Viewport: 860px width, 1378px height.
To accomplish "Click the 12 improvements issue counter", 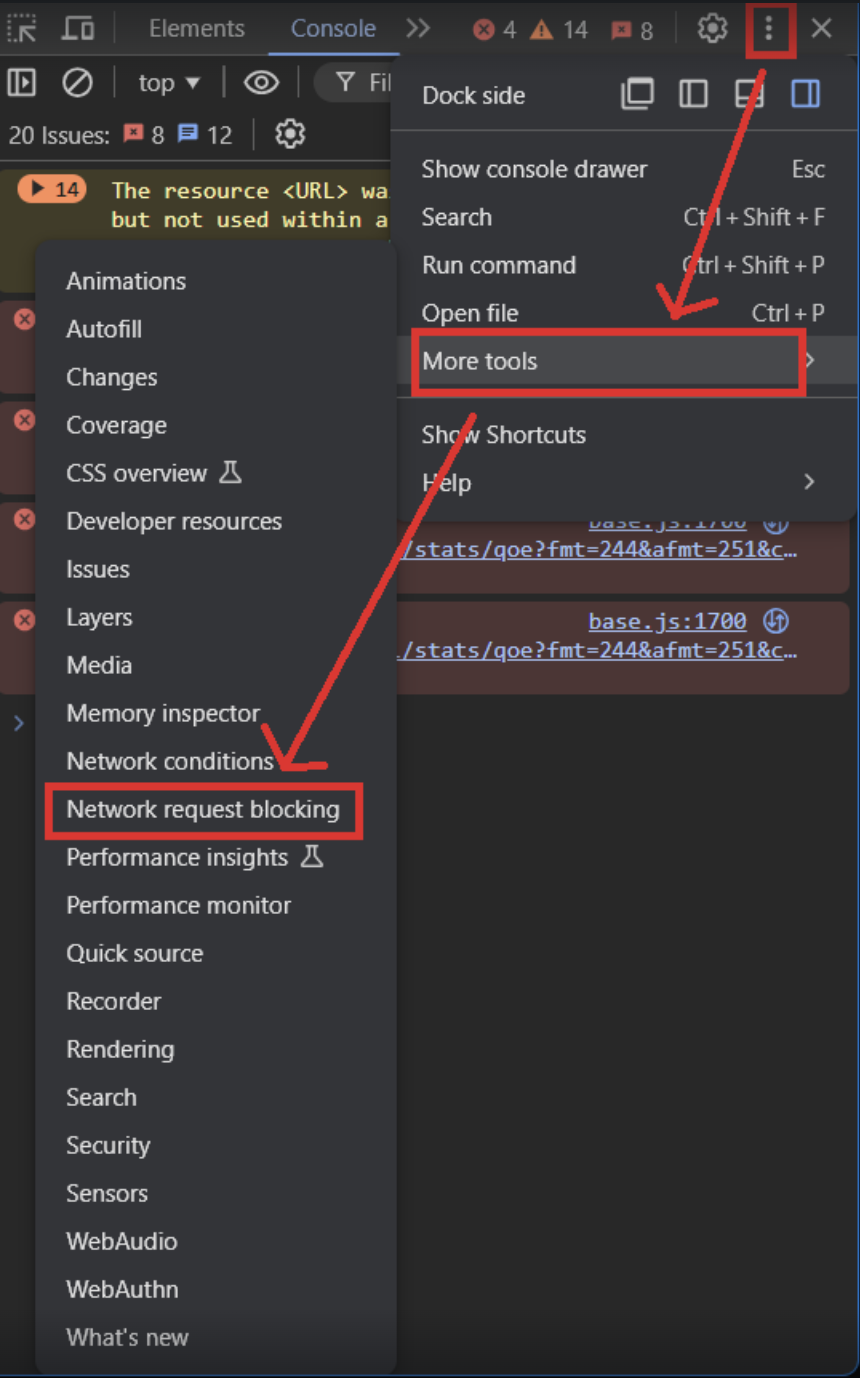I will 205,134.
